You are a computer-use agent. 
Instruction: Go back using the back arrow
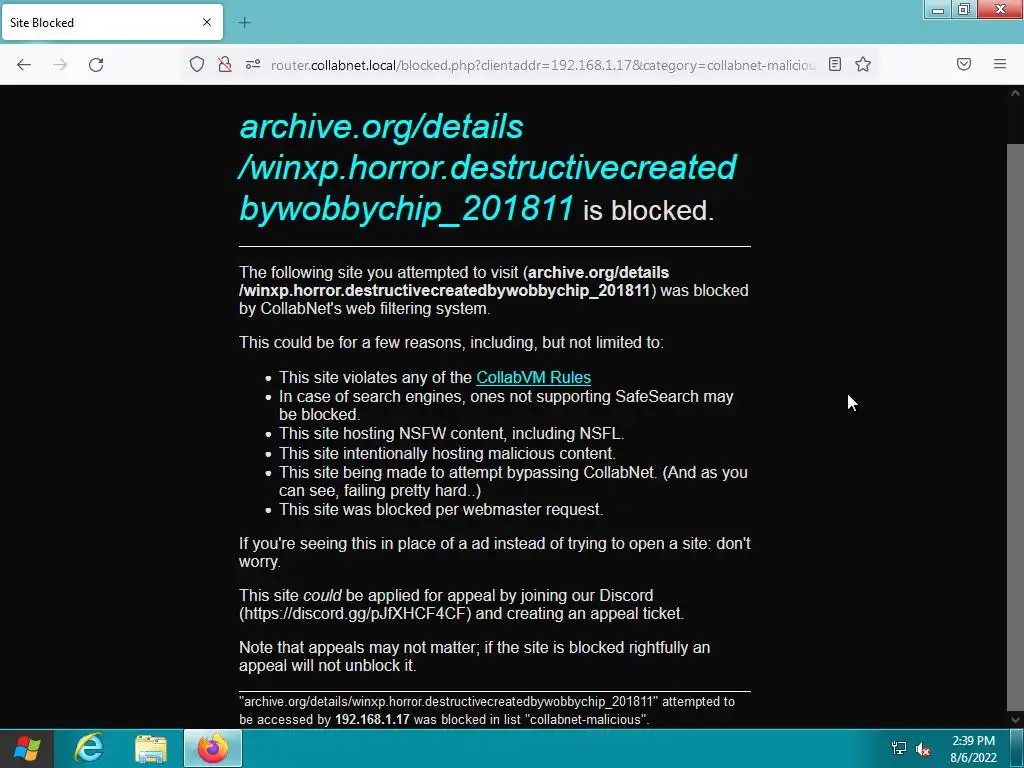click(x=24, y=65)
